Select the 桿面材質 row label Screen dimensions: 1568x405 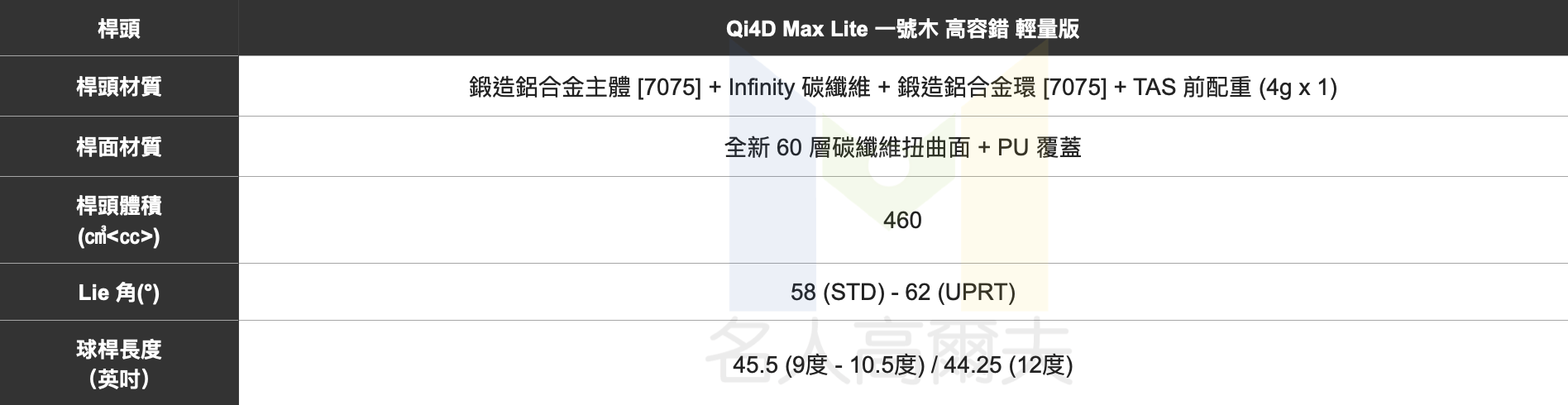pyautogui.click(x=119, y=147)
